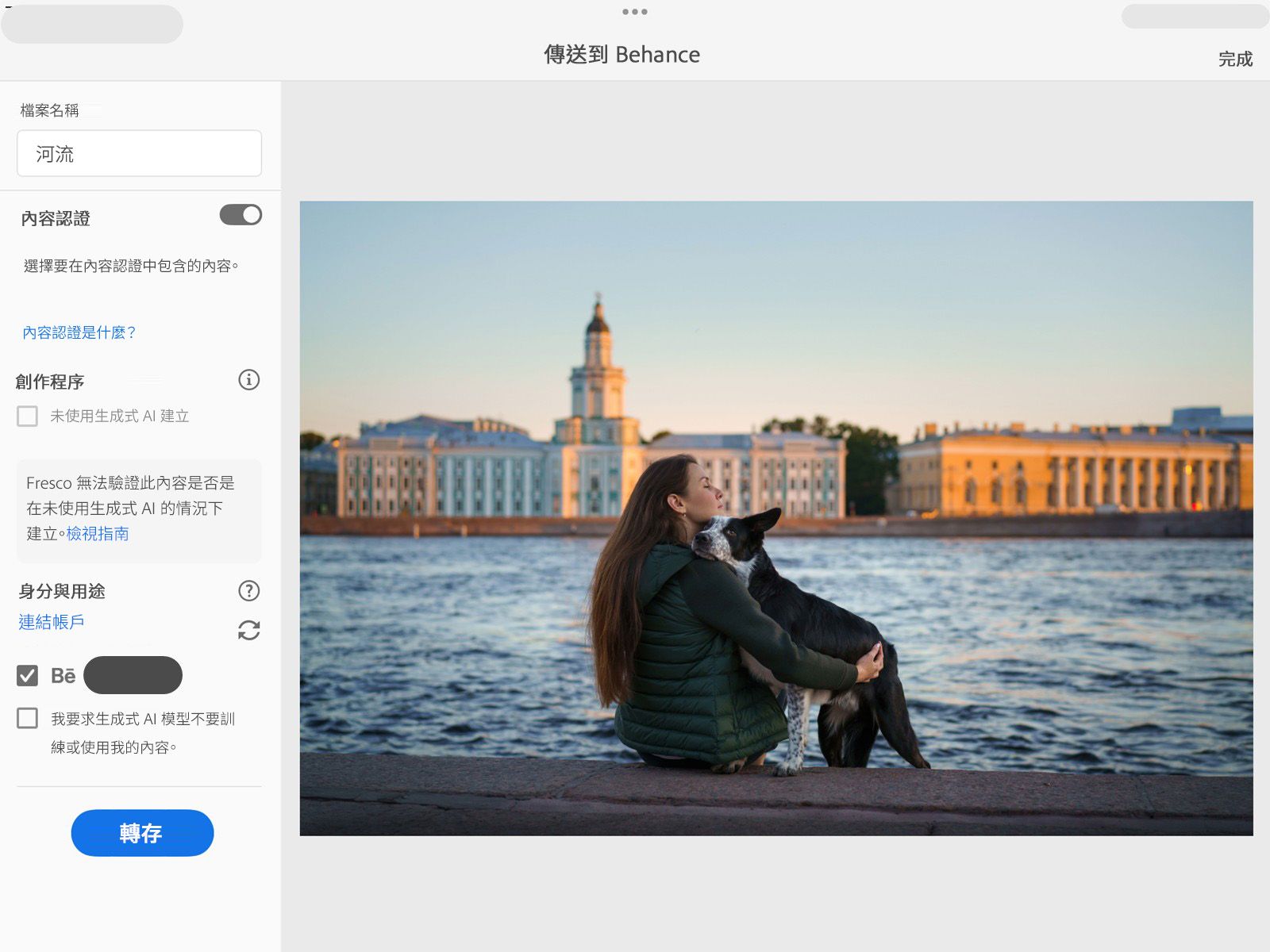Click the 傳送到 Behance title
This screenshot has height=952, width=1270.
pyautogui.click(x=622, y=55)
